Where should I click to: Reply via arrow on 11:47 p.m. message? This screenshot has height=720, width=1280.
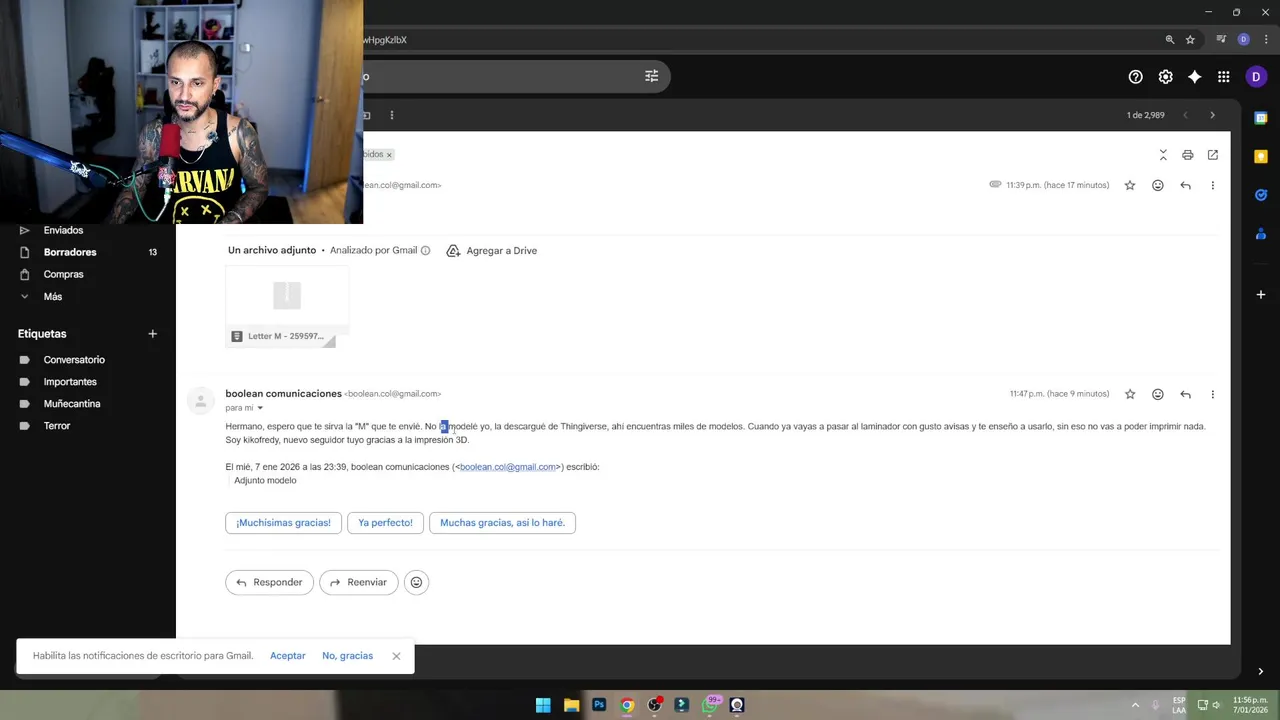click(1185, 394)
